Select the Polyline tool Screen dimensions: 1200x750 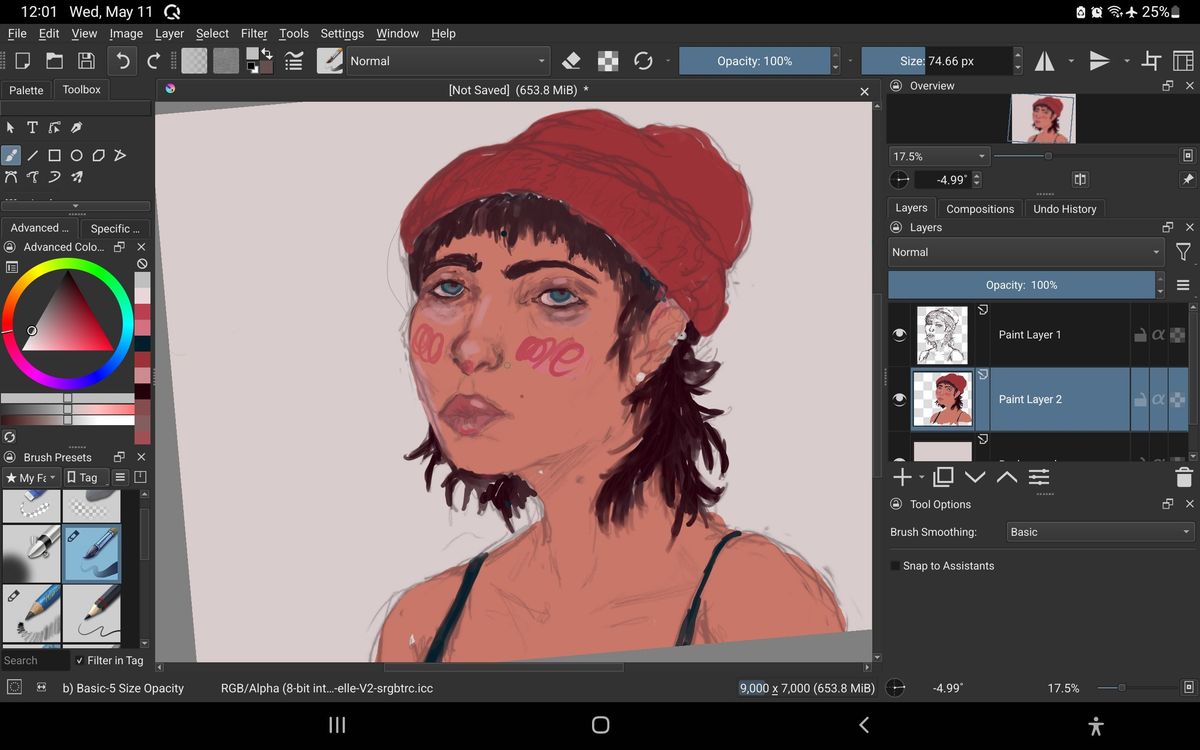tap(120, 155)
